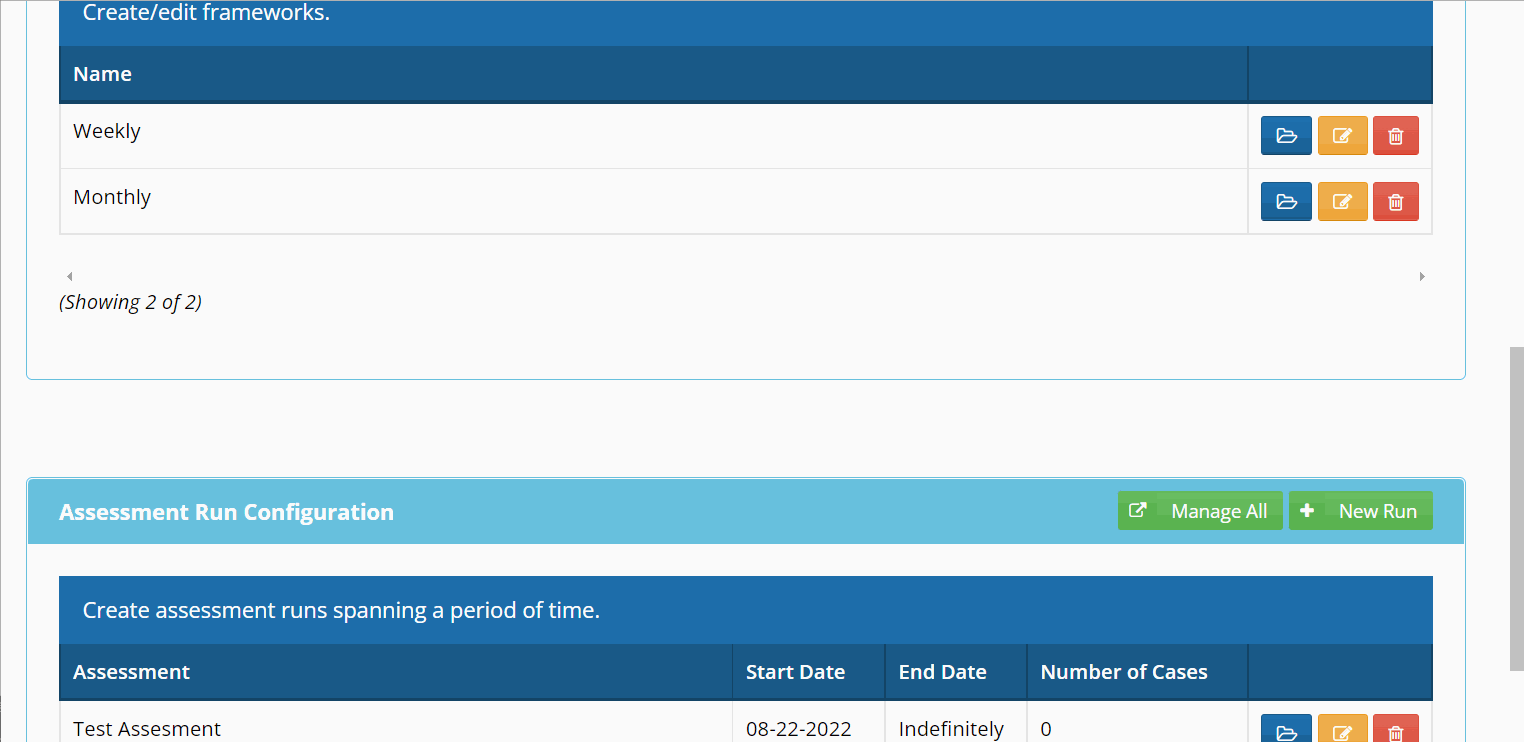
Task: Edit the Monthly framework
Action: coord(1343,201)
